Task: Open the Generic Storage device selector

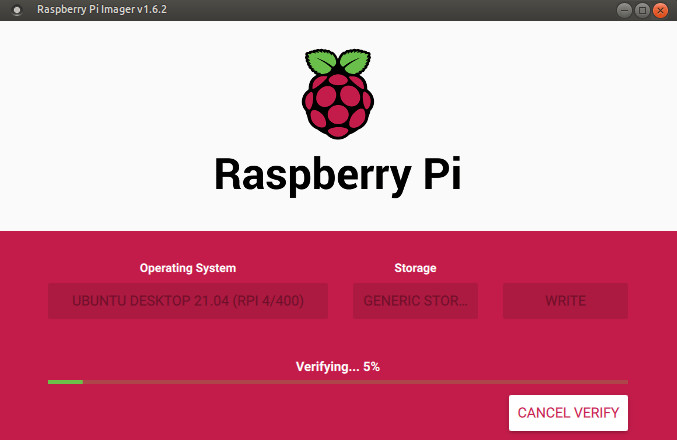Action: point(415,300)
